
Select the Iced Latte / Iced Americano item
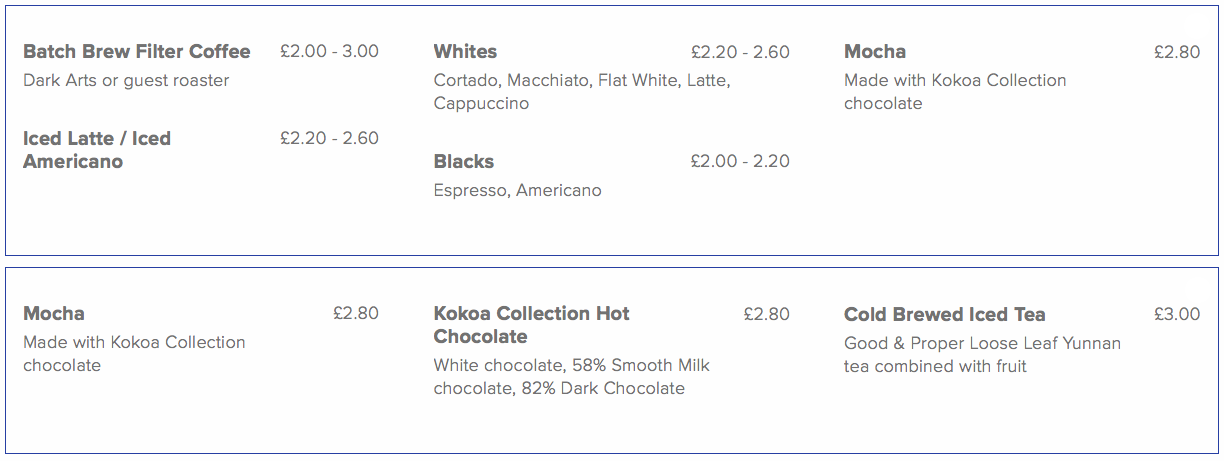(97, 150)
